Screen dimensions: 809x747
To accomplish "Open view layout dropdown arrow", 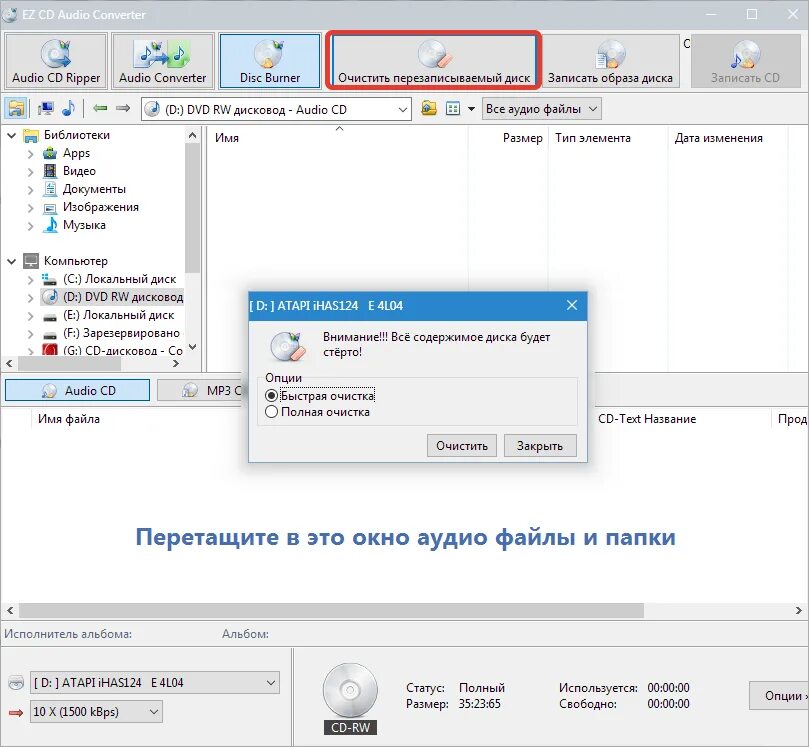I will coord(471,109).
